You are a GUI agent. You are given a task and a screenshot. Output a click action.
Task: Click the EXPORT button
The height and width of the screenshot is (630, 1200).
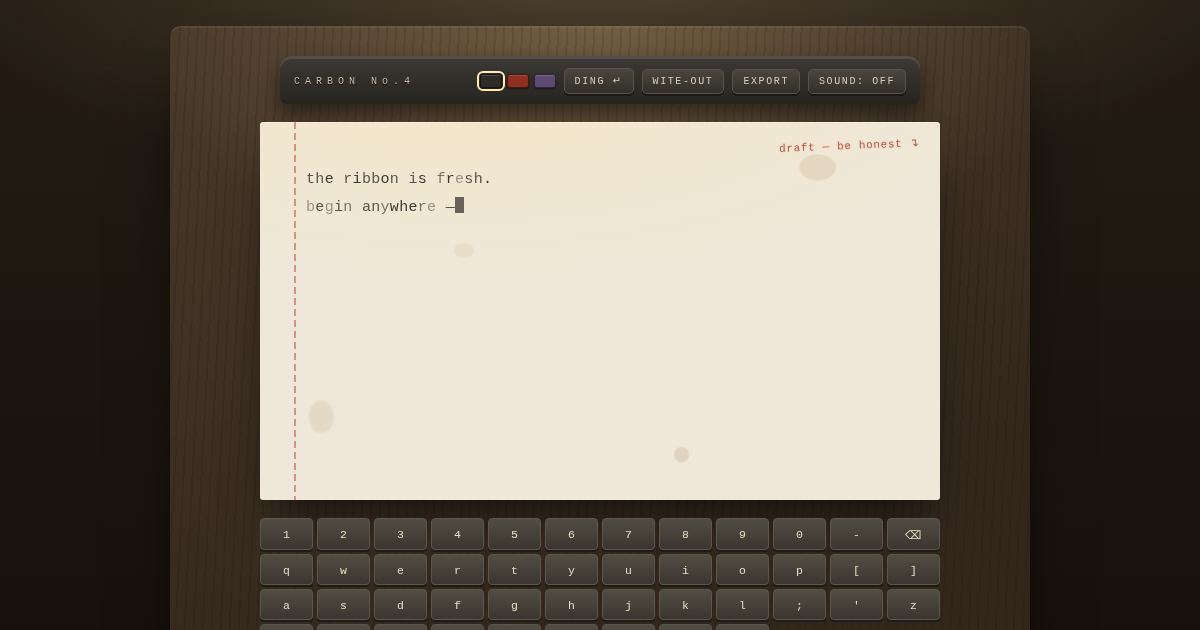(x=766, y=81)
